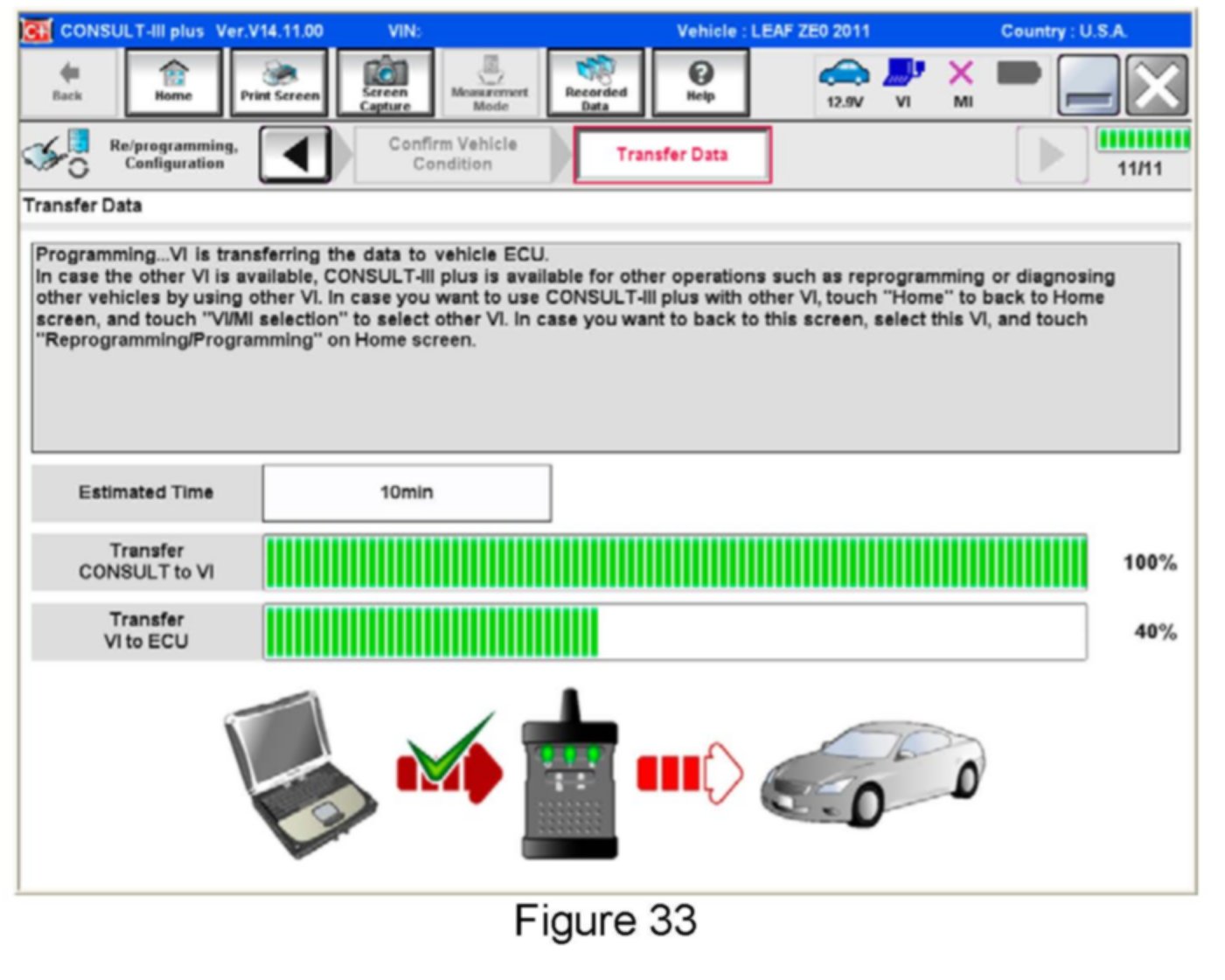The image size is (1225, 980).
Task: Open the Help button
Action: 700,83
